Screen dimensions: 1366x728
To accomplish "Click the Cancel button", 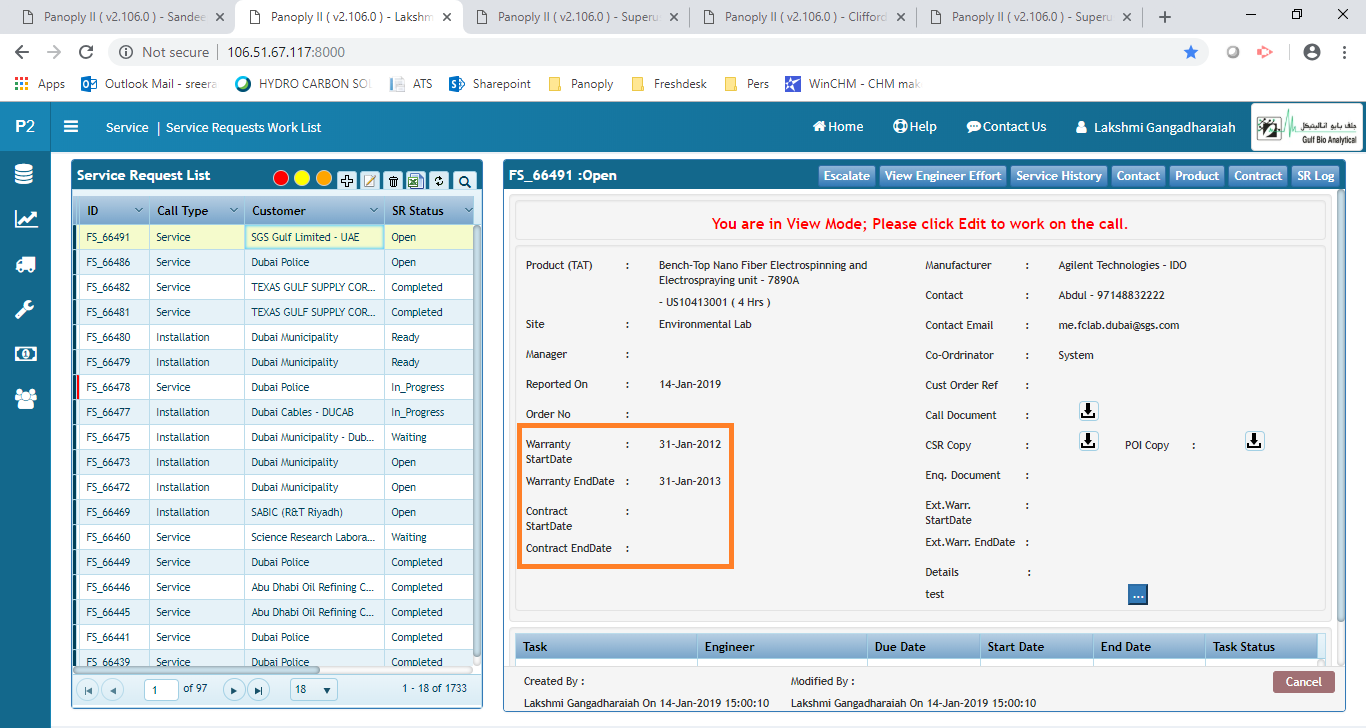I will click(x=1303, y=682).
